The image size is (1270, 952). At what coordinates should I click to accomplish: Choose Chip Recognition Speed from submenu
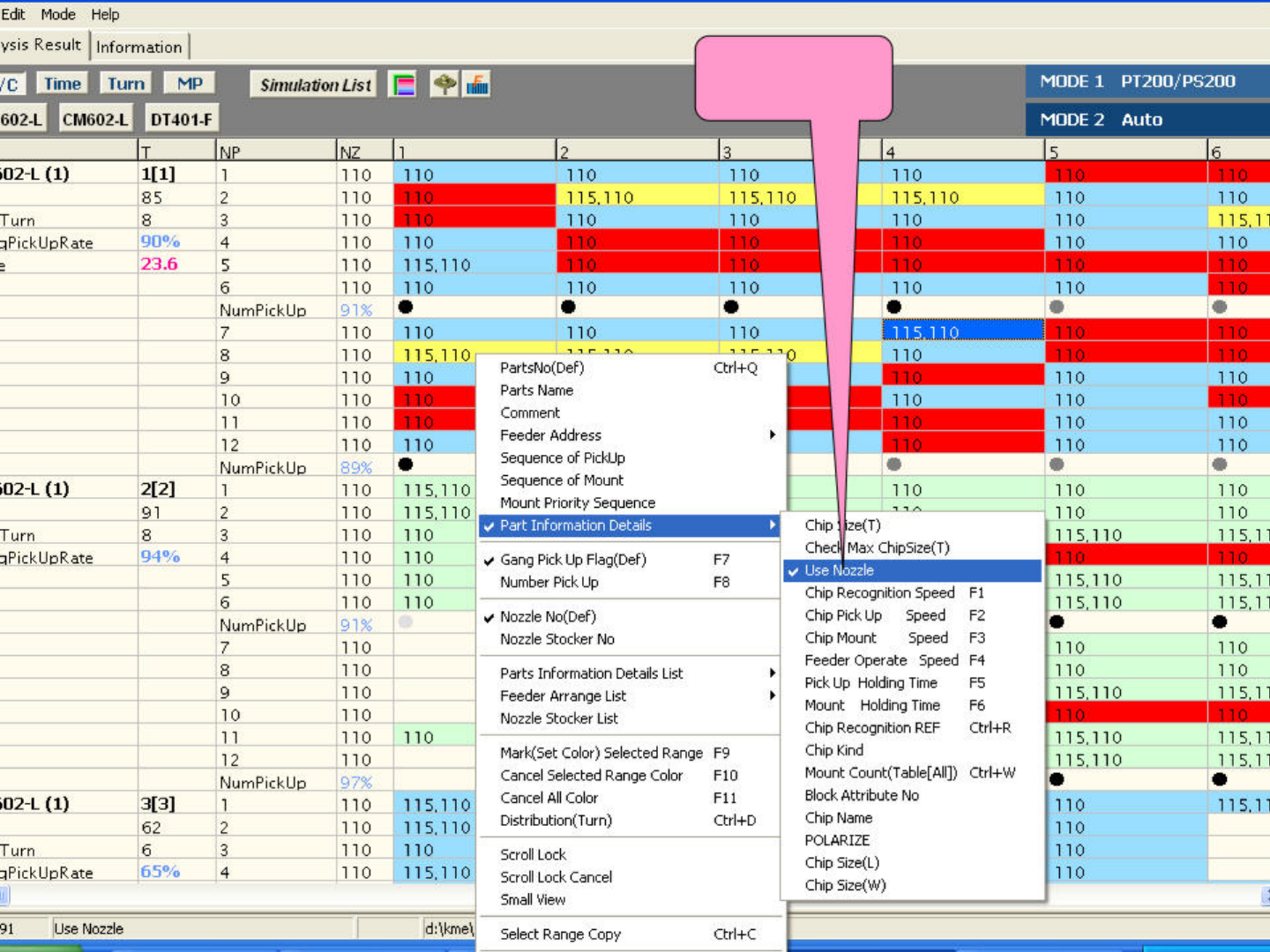click(x=879, y=593)
